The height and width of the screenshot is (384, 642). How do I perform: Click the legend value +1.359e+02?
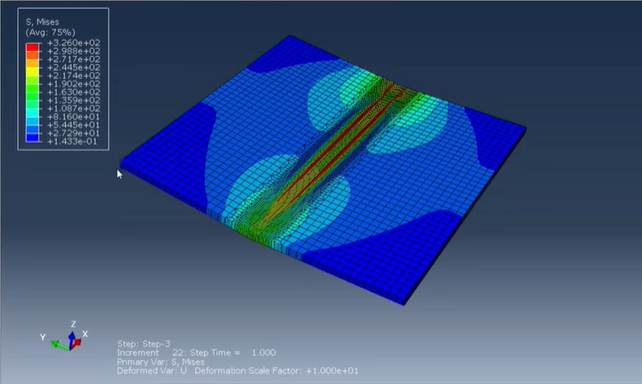coord(74,100)
